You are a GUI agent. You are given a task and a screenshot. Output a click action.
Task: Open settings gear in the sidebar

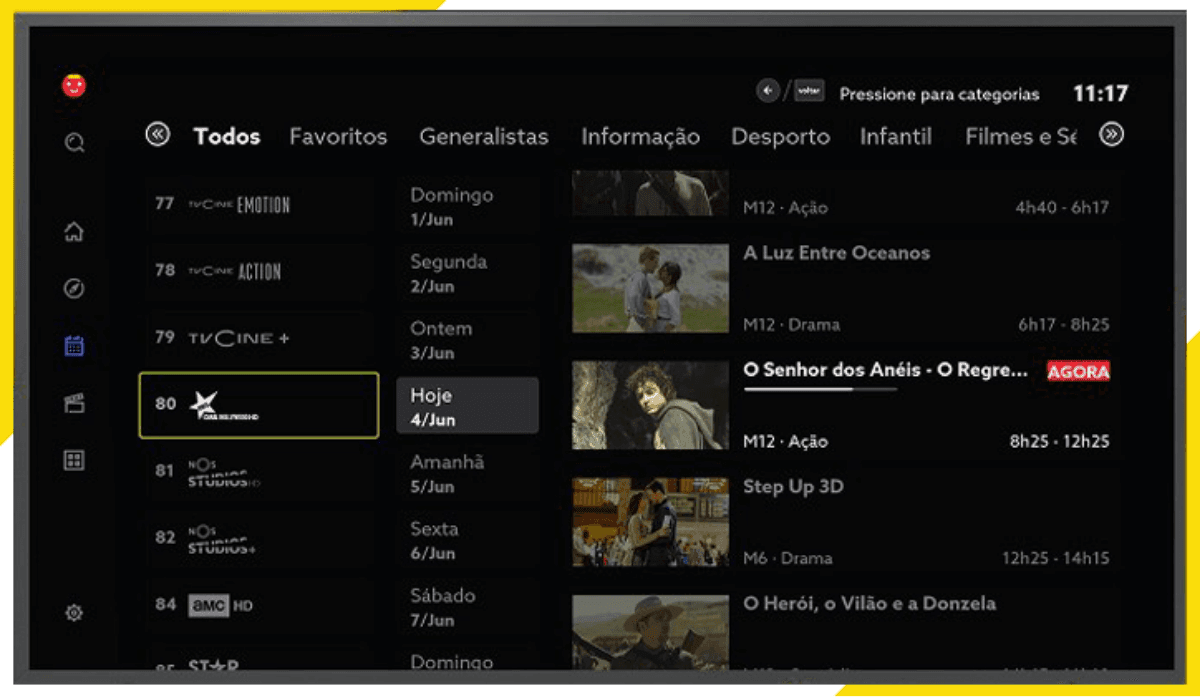click(x=74, y=613)
